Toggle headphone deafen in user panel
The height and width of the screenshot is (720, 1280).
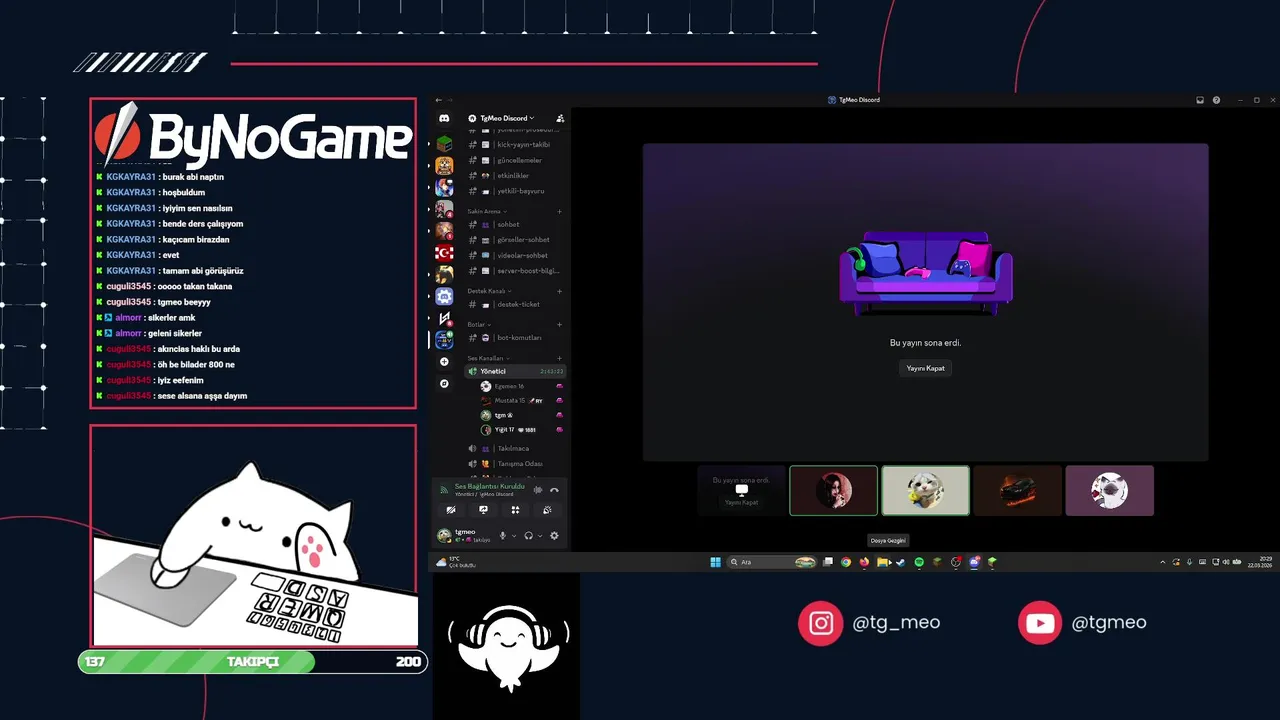click(x=528, y=536)
